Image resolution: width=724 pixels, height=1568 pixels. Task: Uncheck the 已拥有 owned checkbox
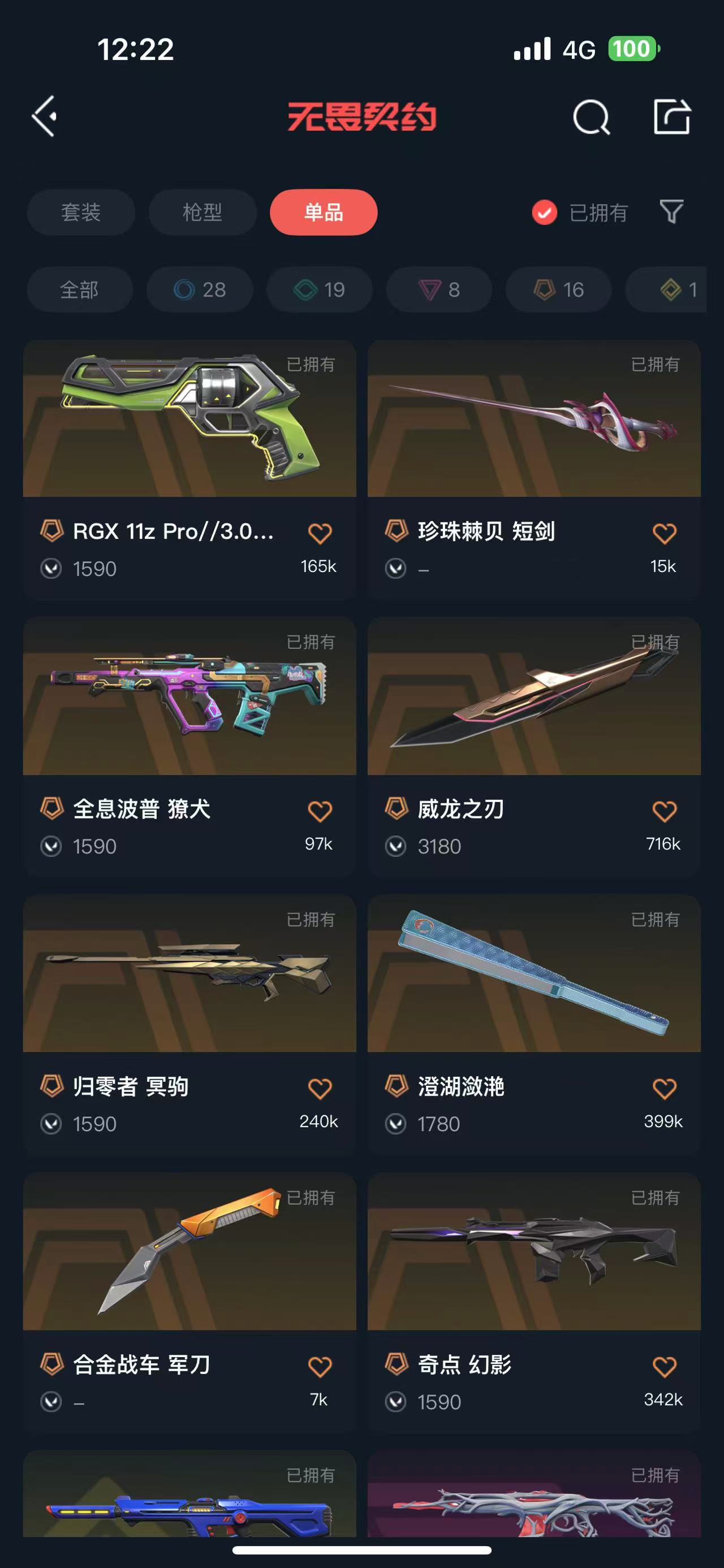[544, 213]
